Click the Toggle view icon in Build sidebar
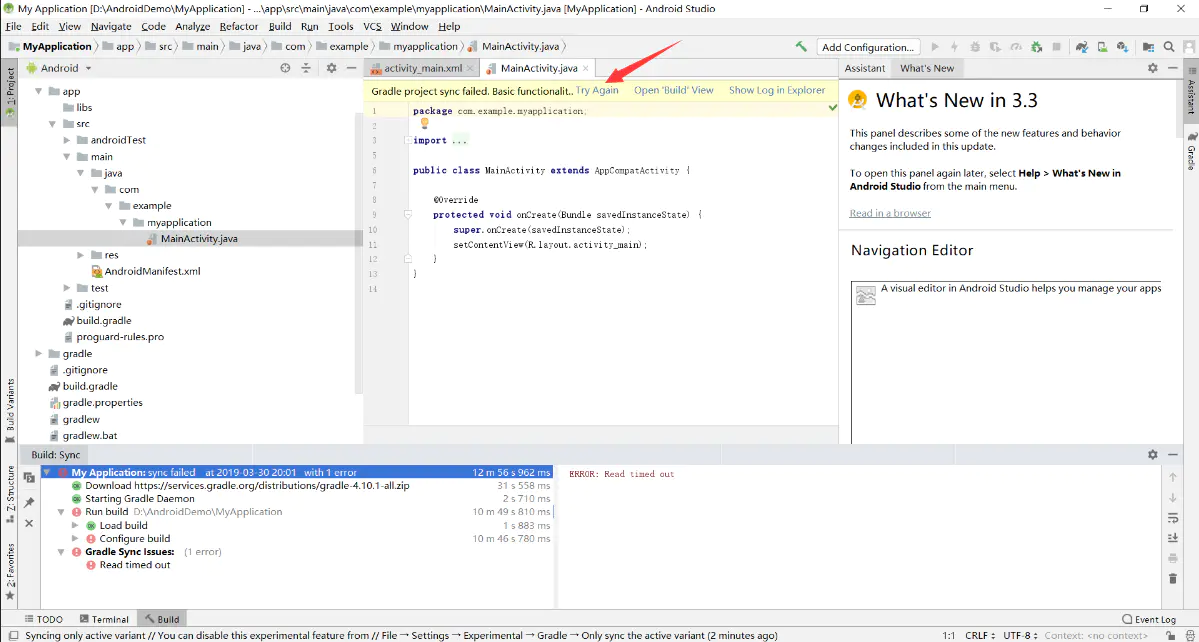The height and width of the screenshot is (642, 1199). (x=29, y=478)
